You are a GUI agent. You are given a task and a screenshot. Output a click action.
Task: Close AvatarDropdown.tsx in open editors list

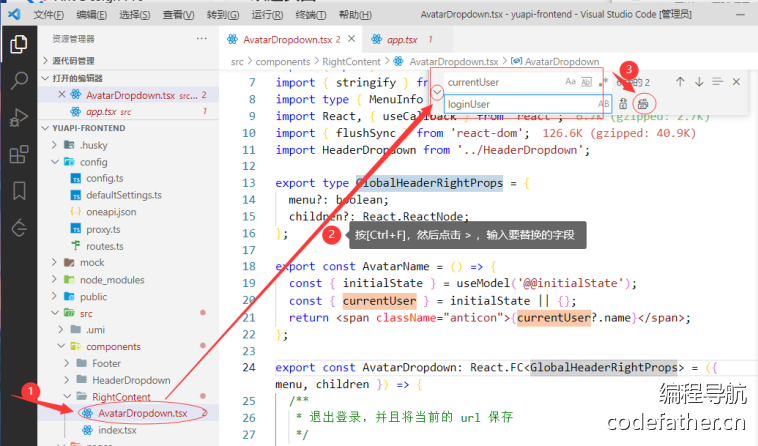(61, 94)
